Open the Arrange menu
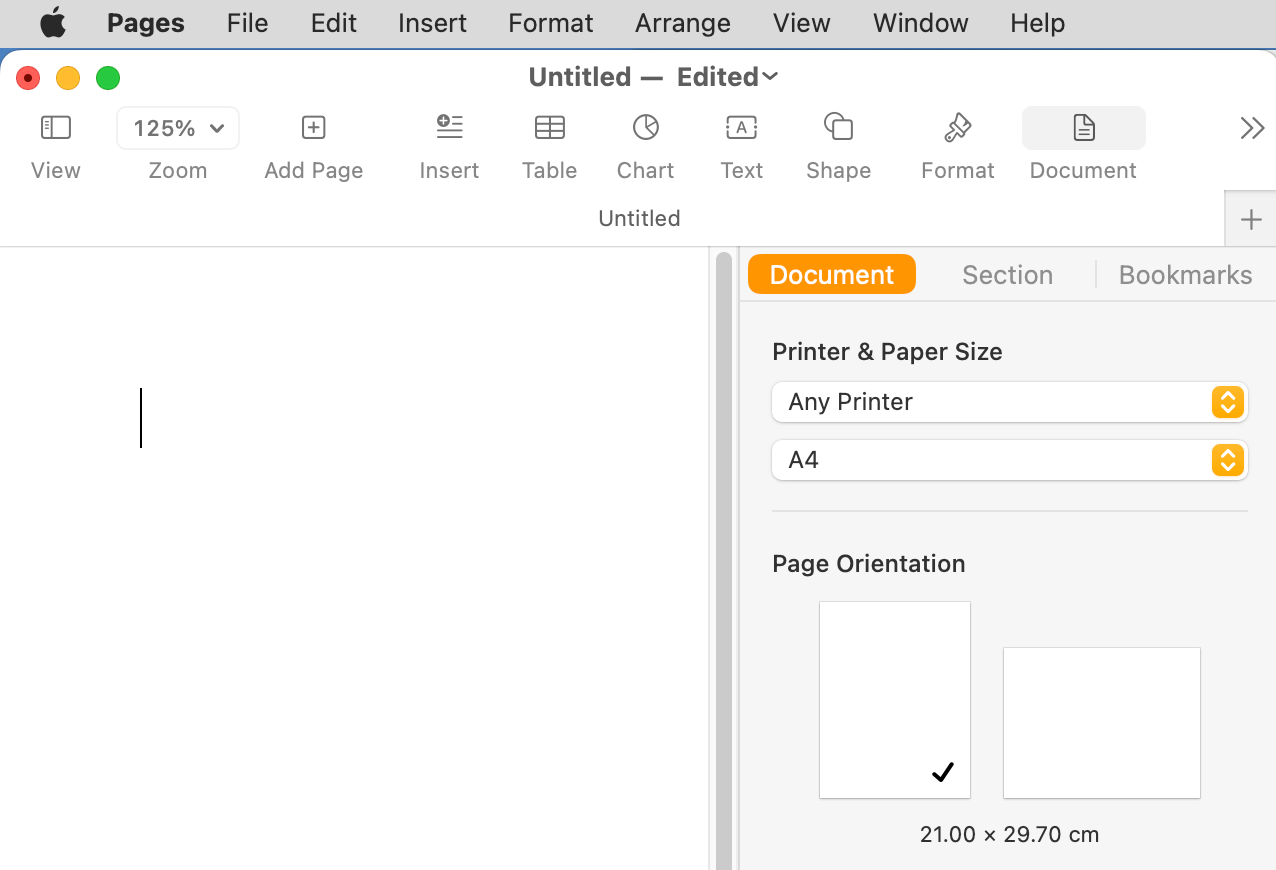1276x870 pixels. tap(683, 23)
